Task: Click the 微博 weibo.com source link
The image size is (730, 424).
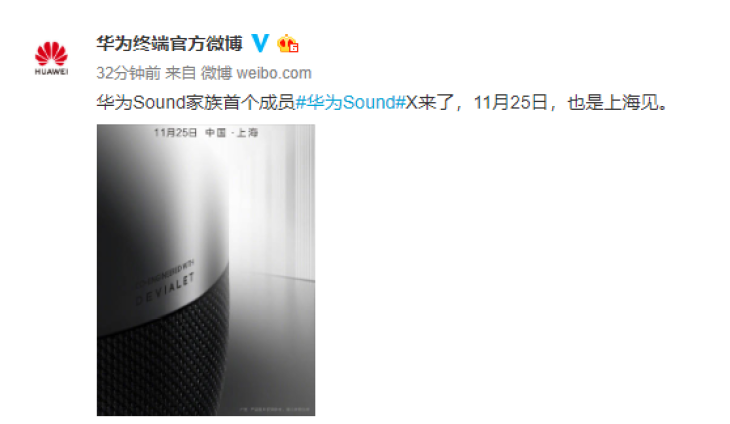Action: pyautogui.click(x=256, y=73)
